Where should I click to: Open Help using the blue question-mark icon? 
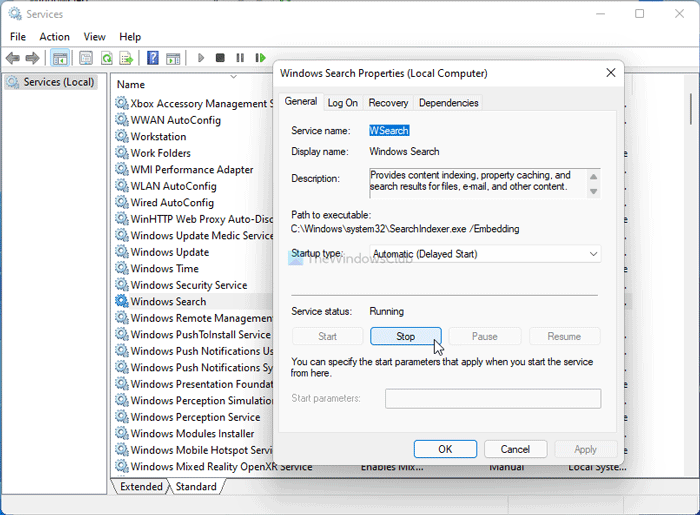coord(153,58)
